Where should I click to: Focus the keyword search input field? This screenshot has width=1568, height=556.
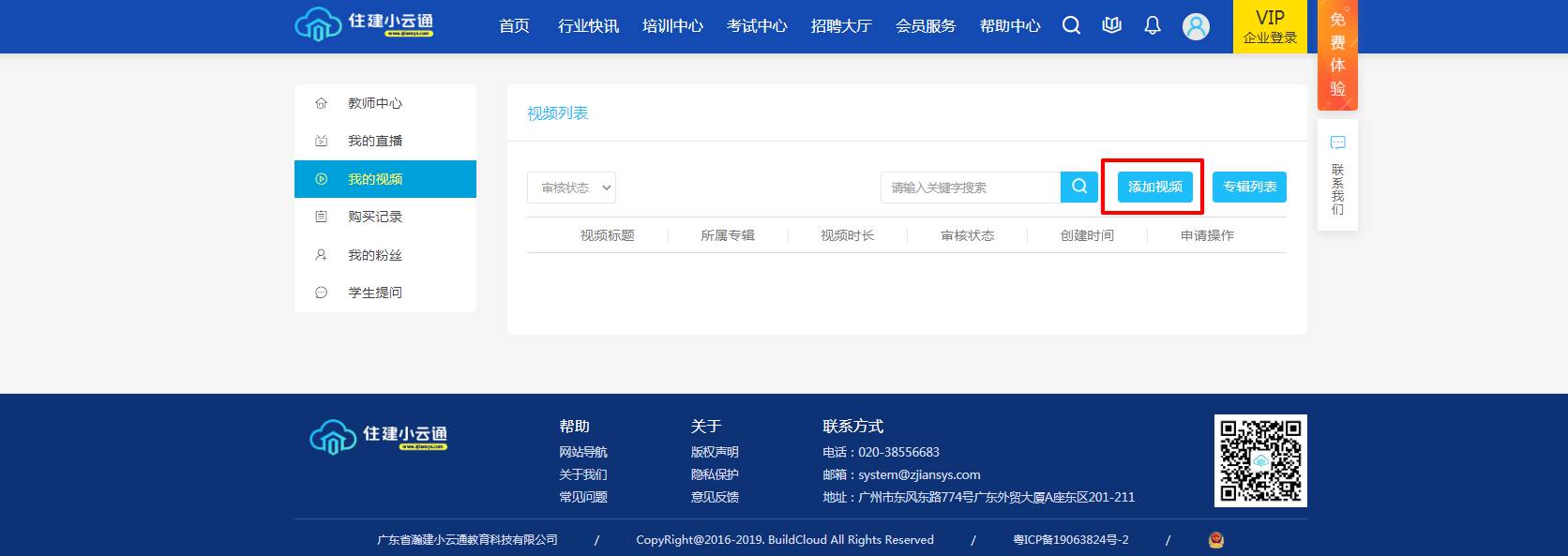[970, 188]
